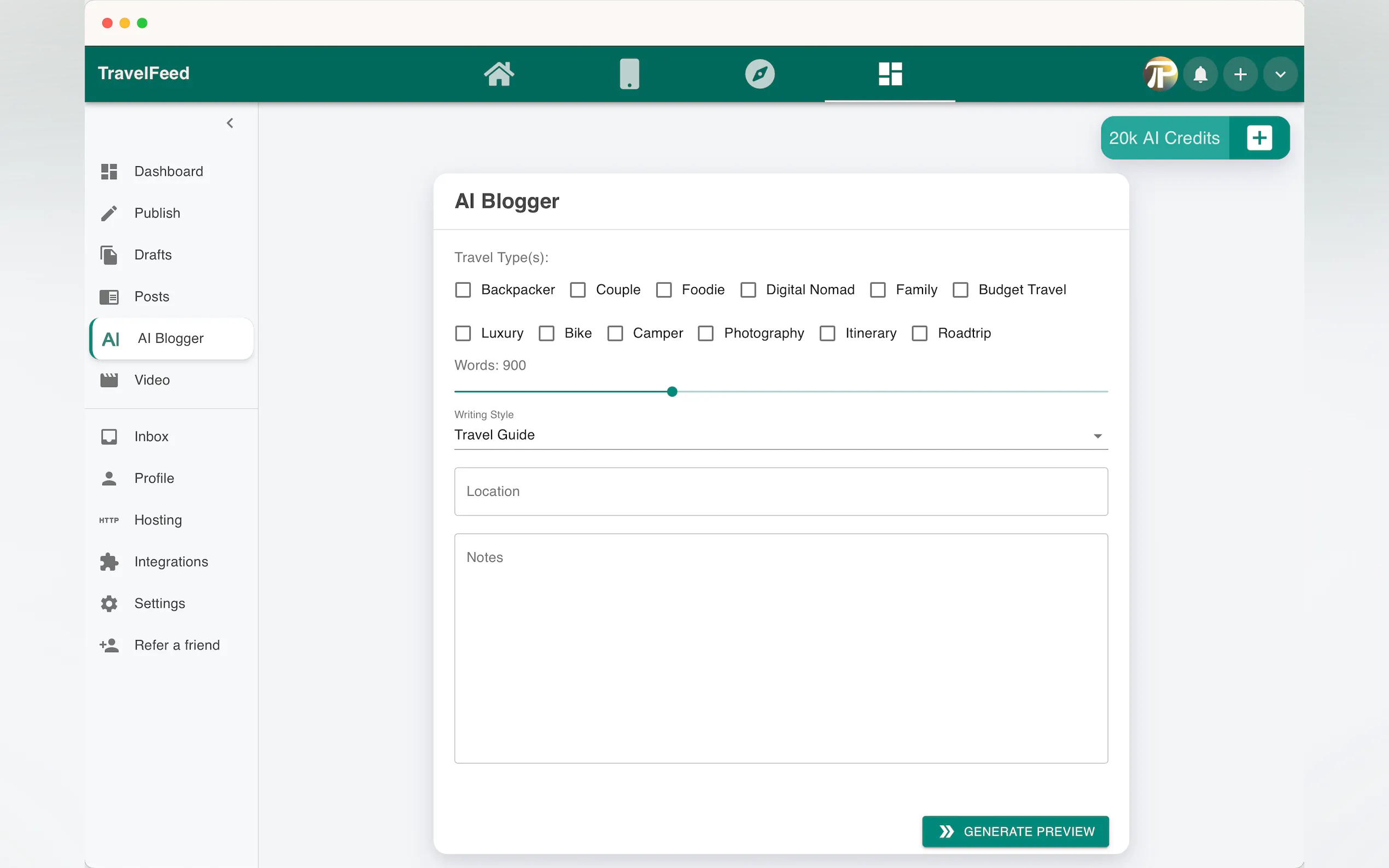1389x868 pixels.
Task: Check the Photography travel type
Action: click(x=705, y=333)
